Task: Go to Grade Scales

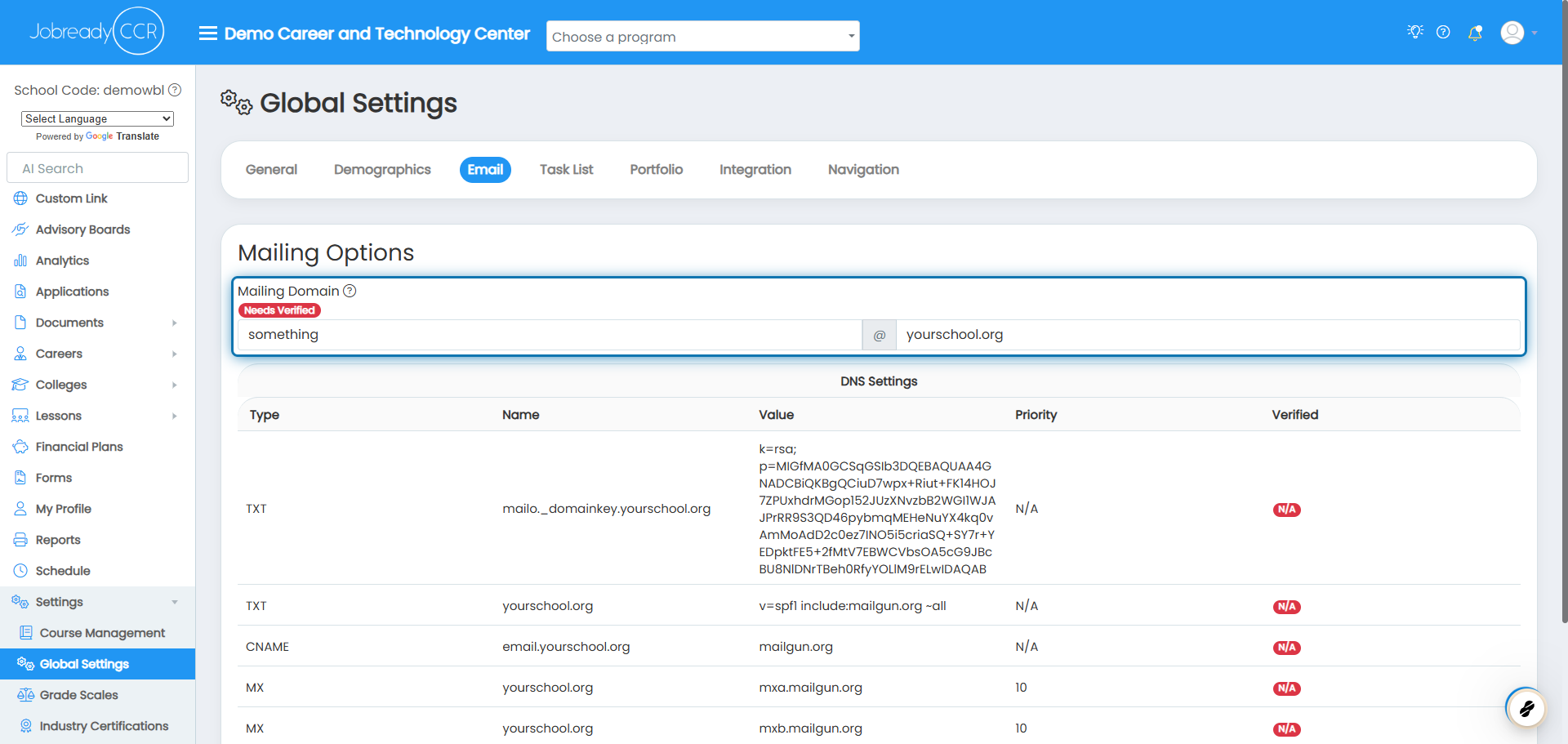Action: [x=79, y=695]
